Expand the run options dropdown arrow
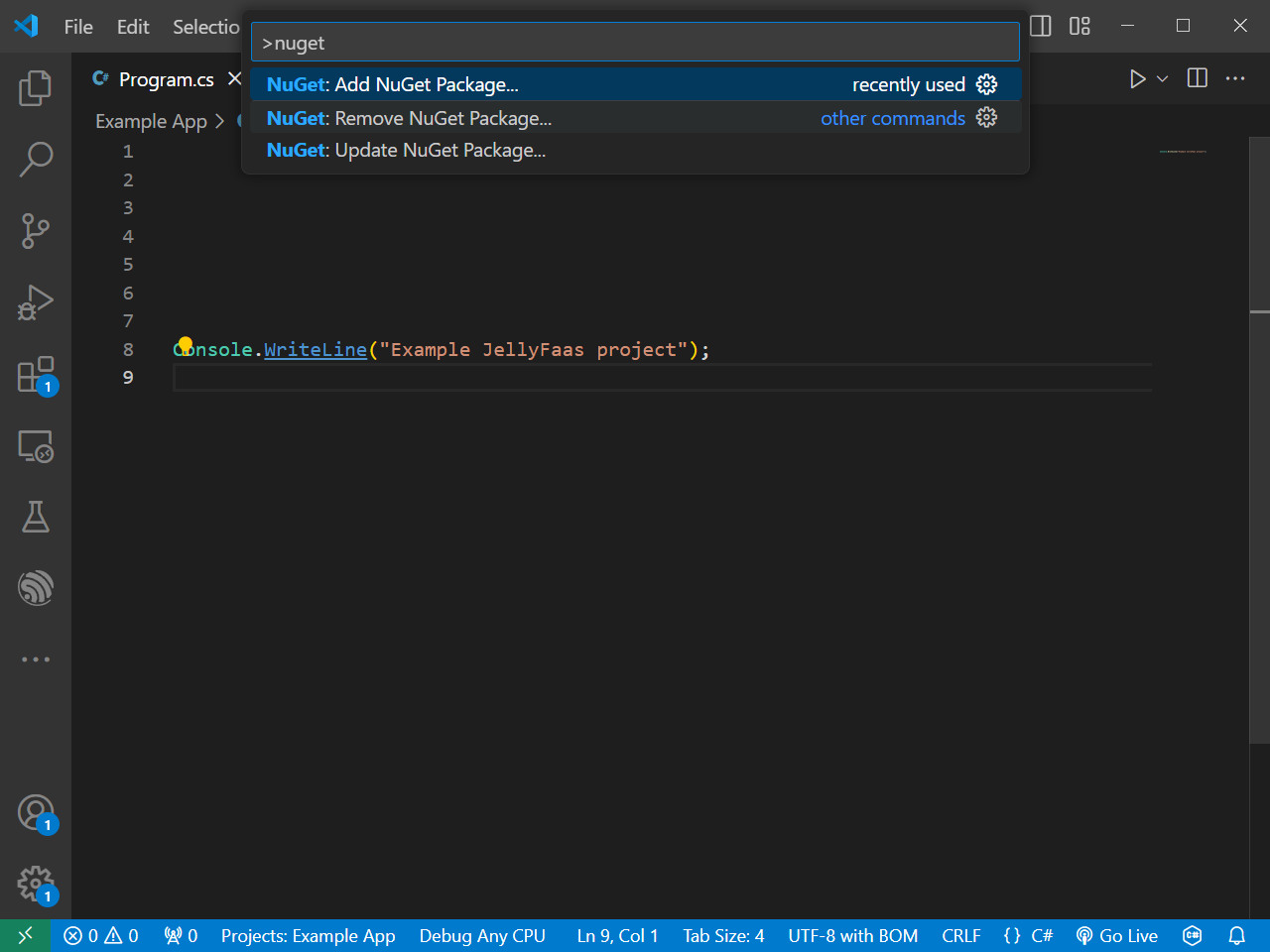Image resolution: width=1270 pixels, height=952 pixels. [1163, 78]
